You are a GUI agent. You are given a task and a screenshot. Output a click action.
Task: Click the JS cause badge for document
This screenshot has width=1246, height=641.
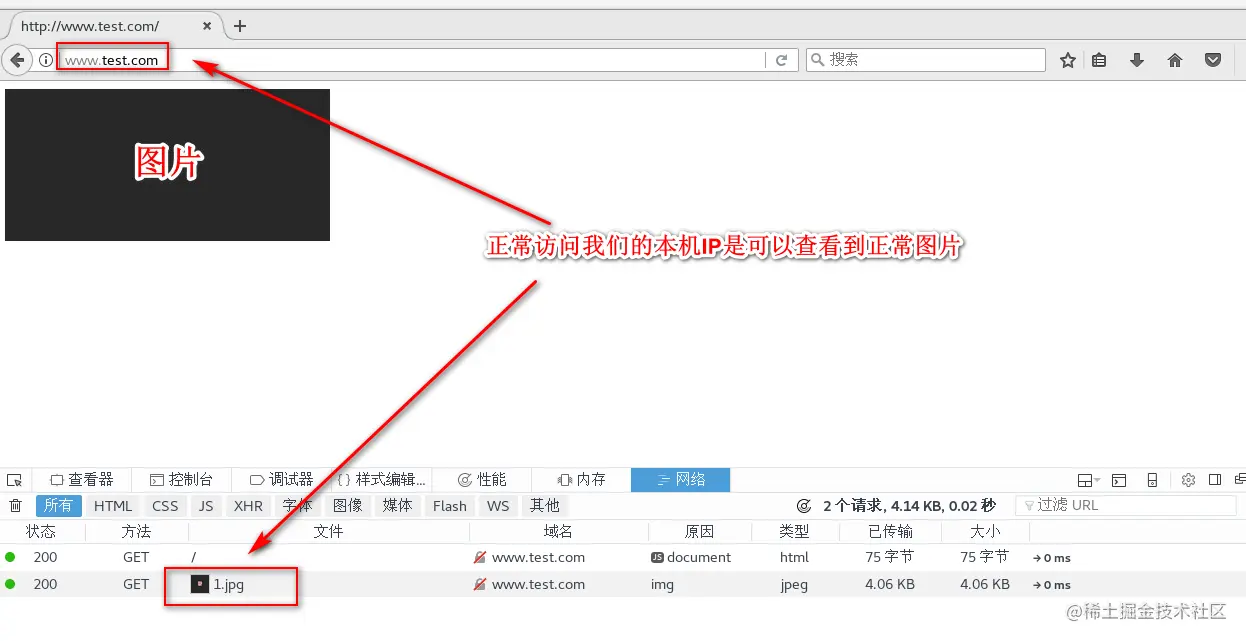click(657, 557)
